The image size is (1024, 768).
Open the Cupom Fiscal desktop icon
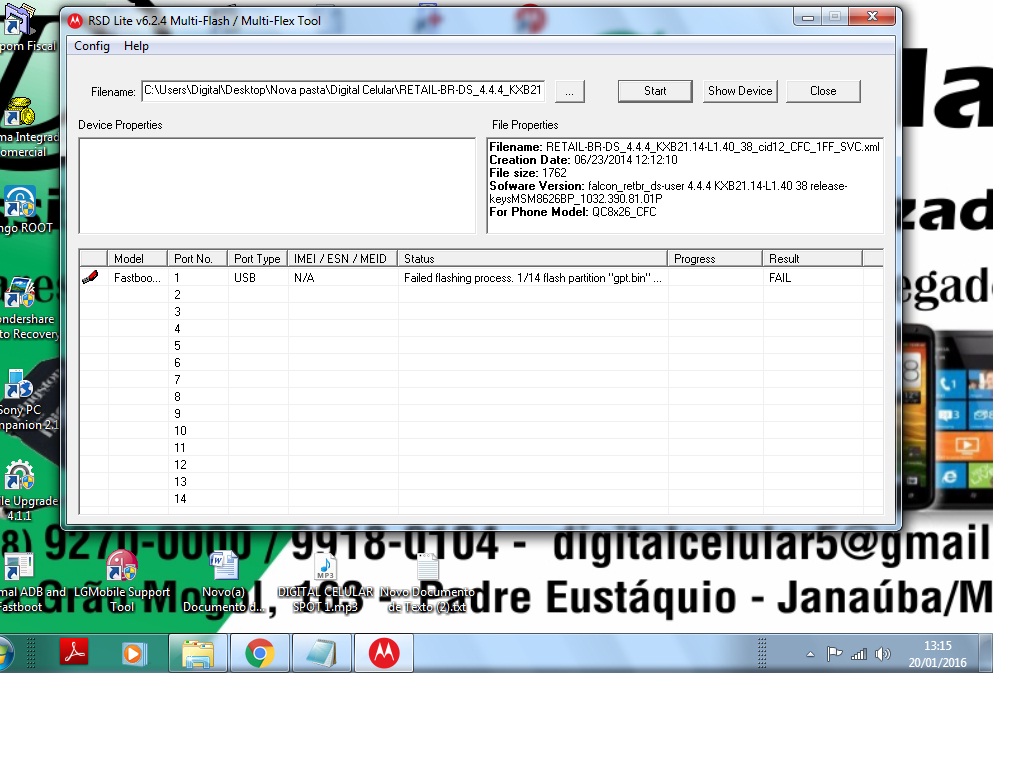26,27
